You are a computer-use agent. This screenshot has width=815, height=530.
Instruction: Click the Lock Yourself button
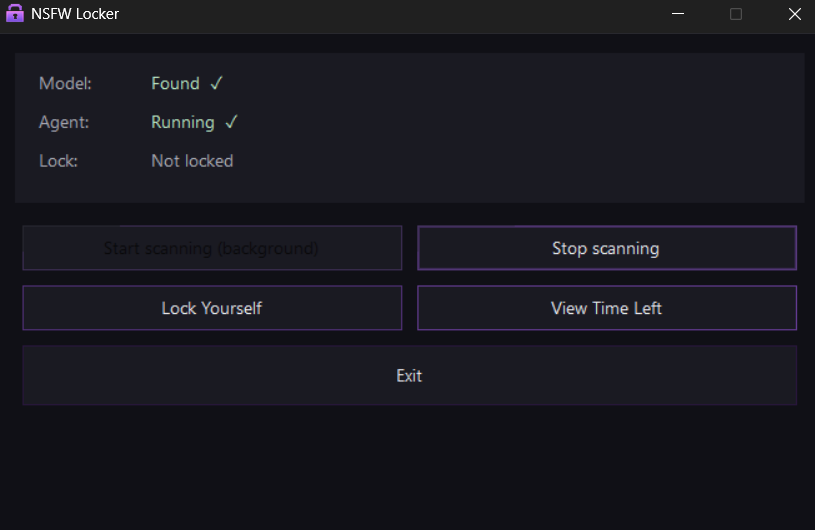coord(212,308)
